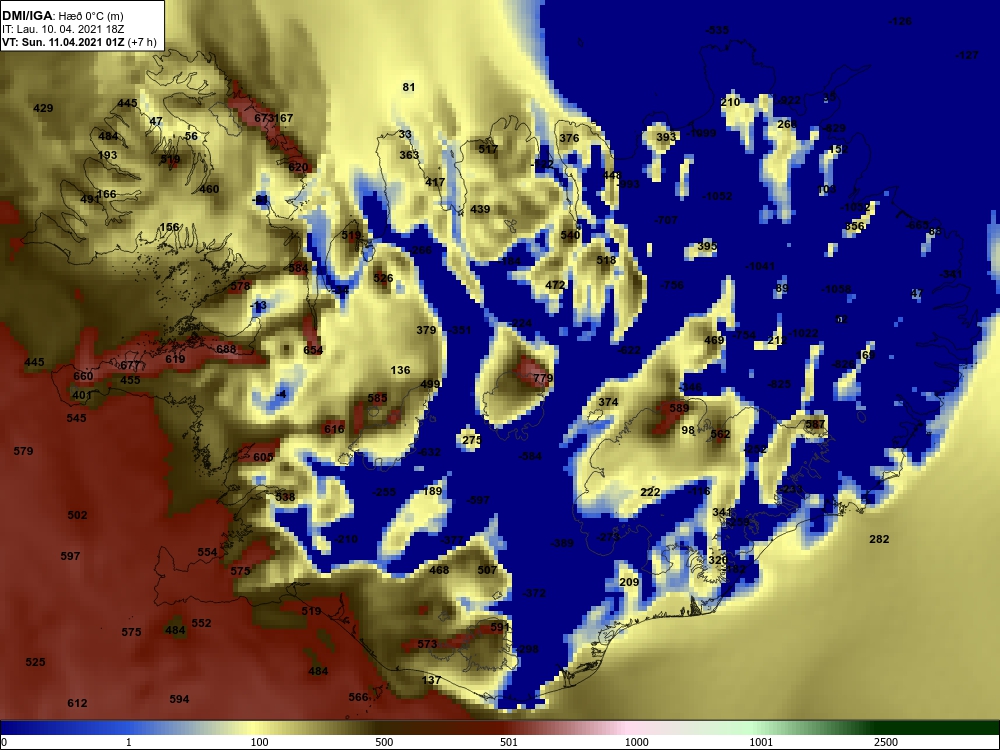Click the map value '395'

pos(707,246)
